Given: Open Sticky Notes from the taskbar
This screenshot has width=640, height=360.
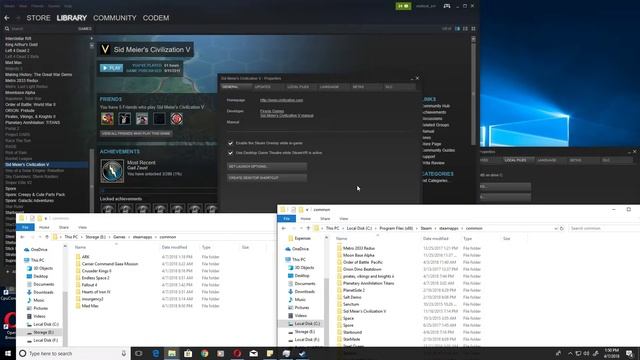Looking at the screenshot, I should click(x=270, y=353).
